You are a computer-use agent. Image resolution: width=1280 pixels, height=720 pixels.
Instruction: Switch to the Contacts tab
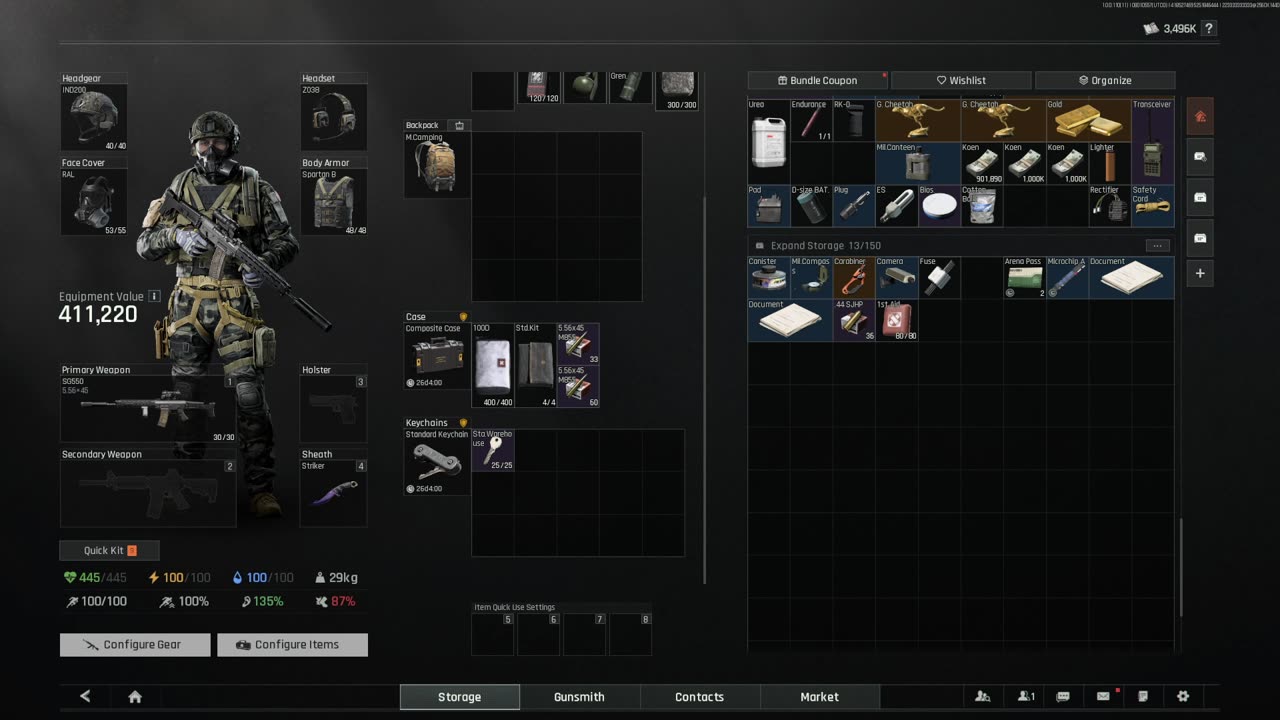pyautogui.click(x=700, y=697)
